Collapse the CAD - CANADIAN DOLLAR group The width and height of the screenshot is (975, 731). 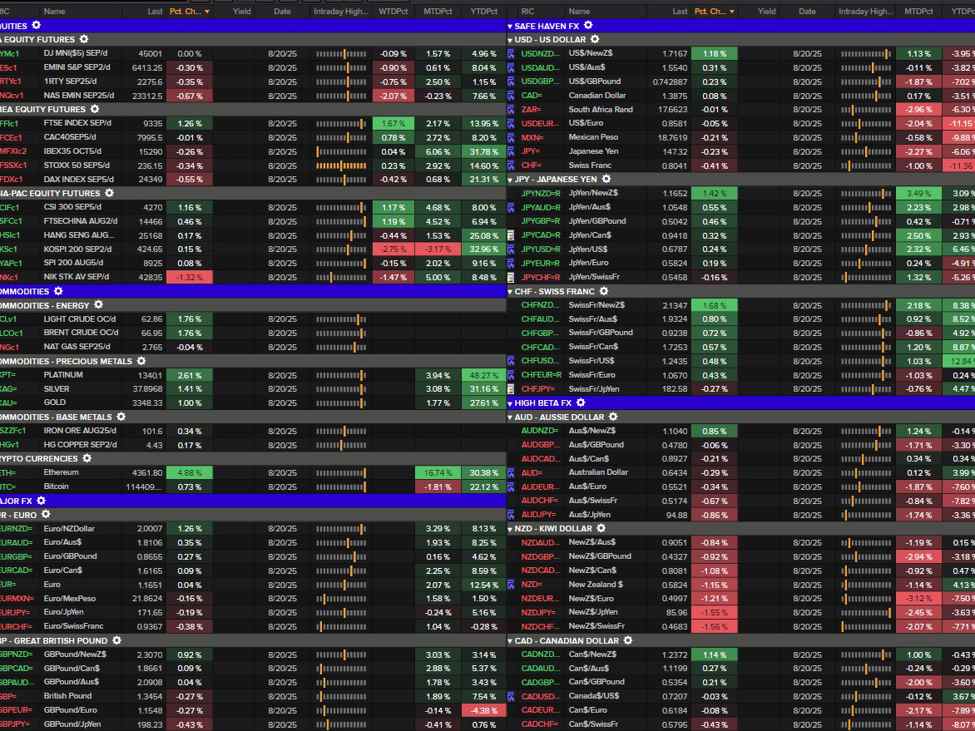(x=510, y=641)
